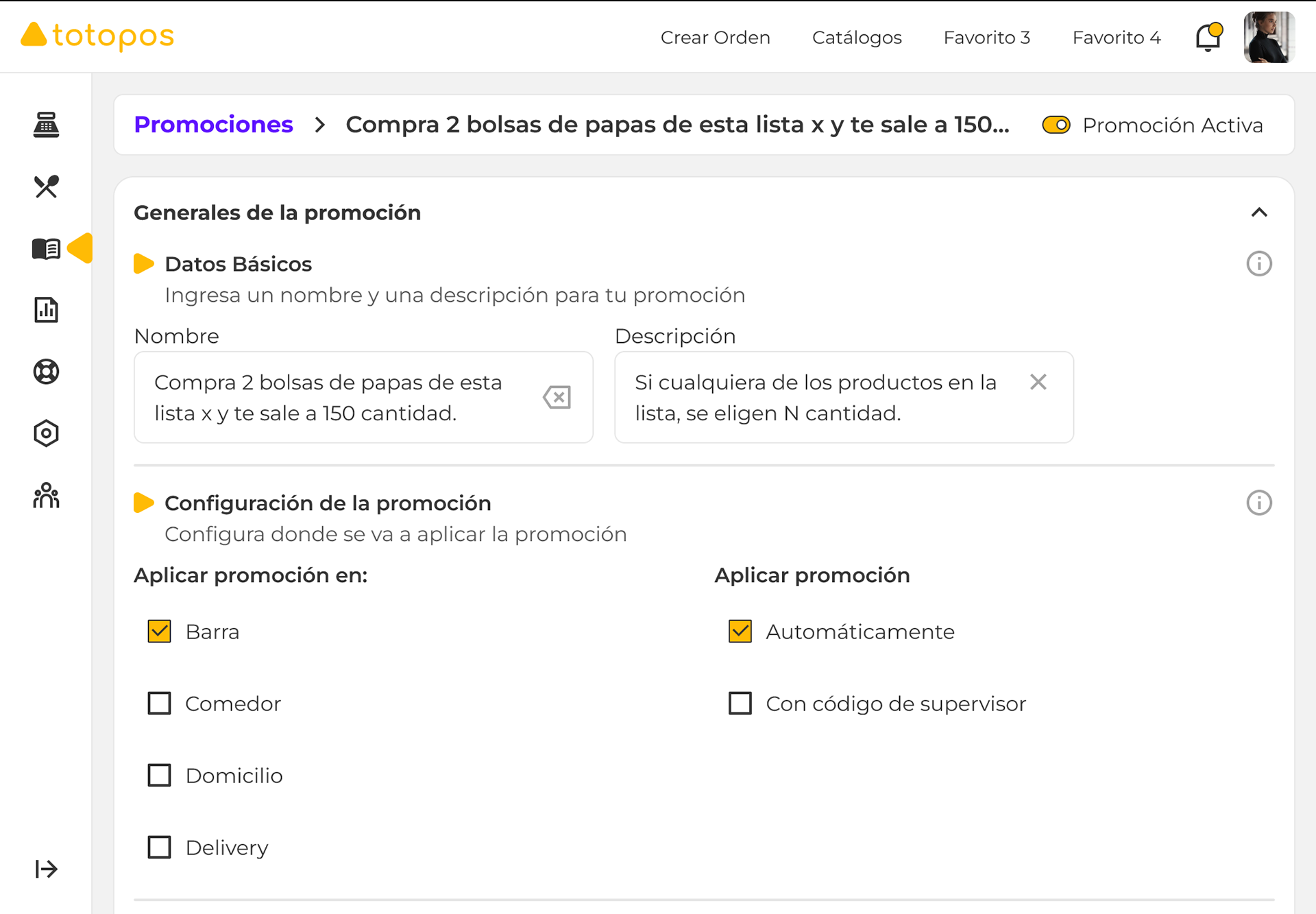This screenshot has height=914, width=1316.
Task: Expand the sidebar with arrow icon
Action: [46, 869]
